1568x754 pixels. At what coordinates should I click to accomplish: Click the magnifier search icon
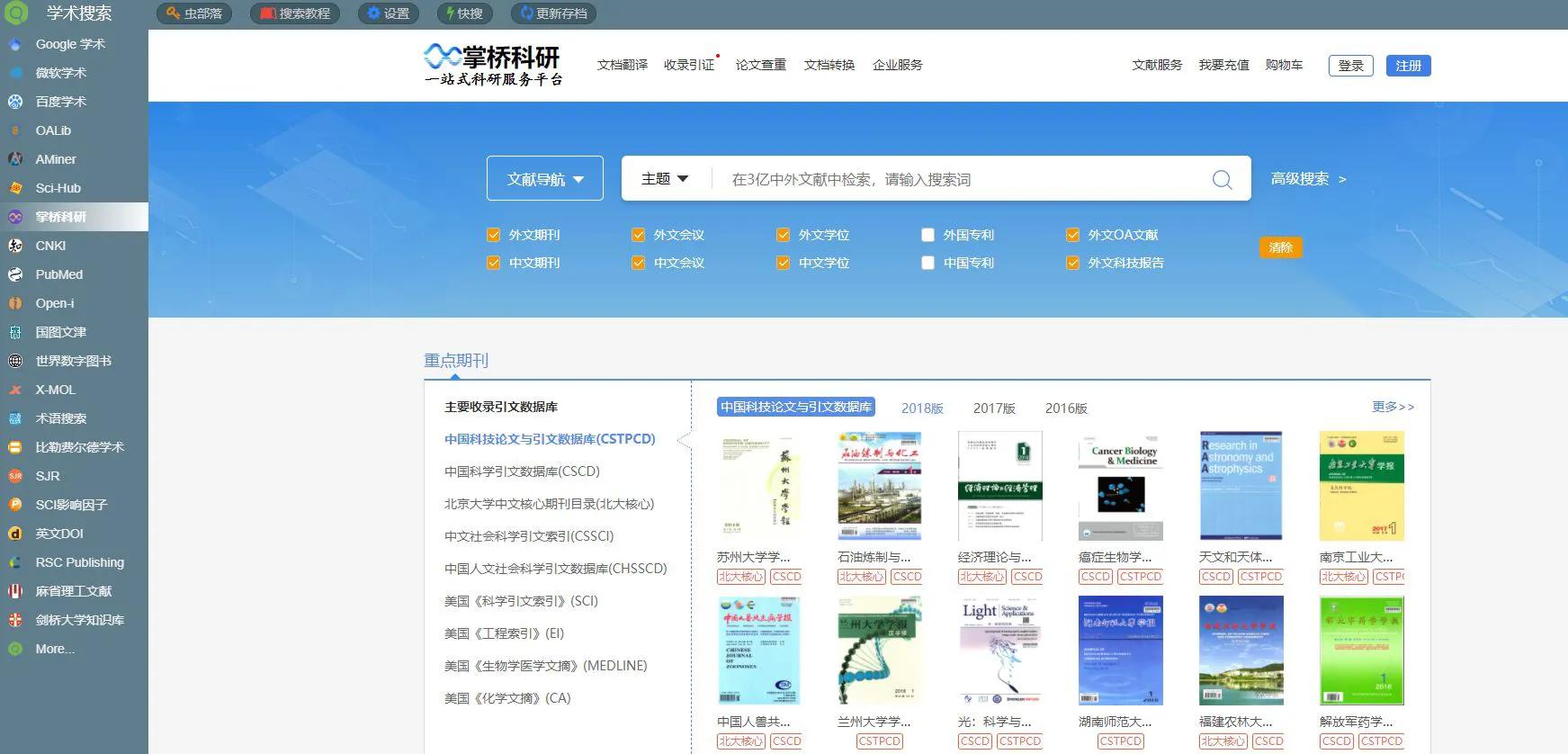pyautogui.click(x=1222, y=179)
